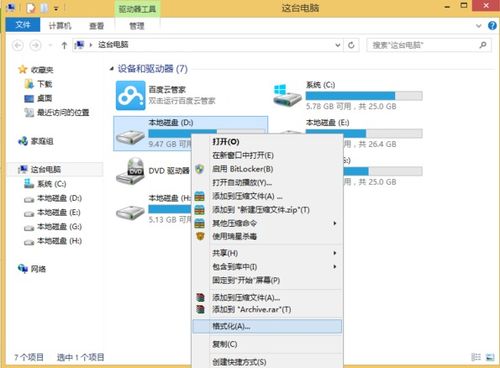Viewport: 500px width, 368px height.
Task: Switch to large icons view in status bar
Action: (490, 357)
